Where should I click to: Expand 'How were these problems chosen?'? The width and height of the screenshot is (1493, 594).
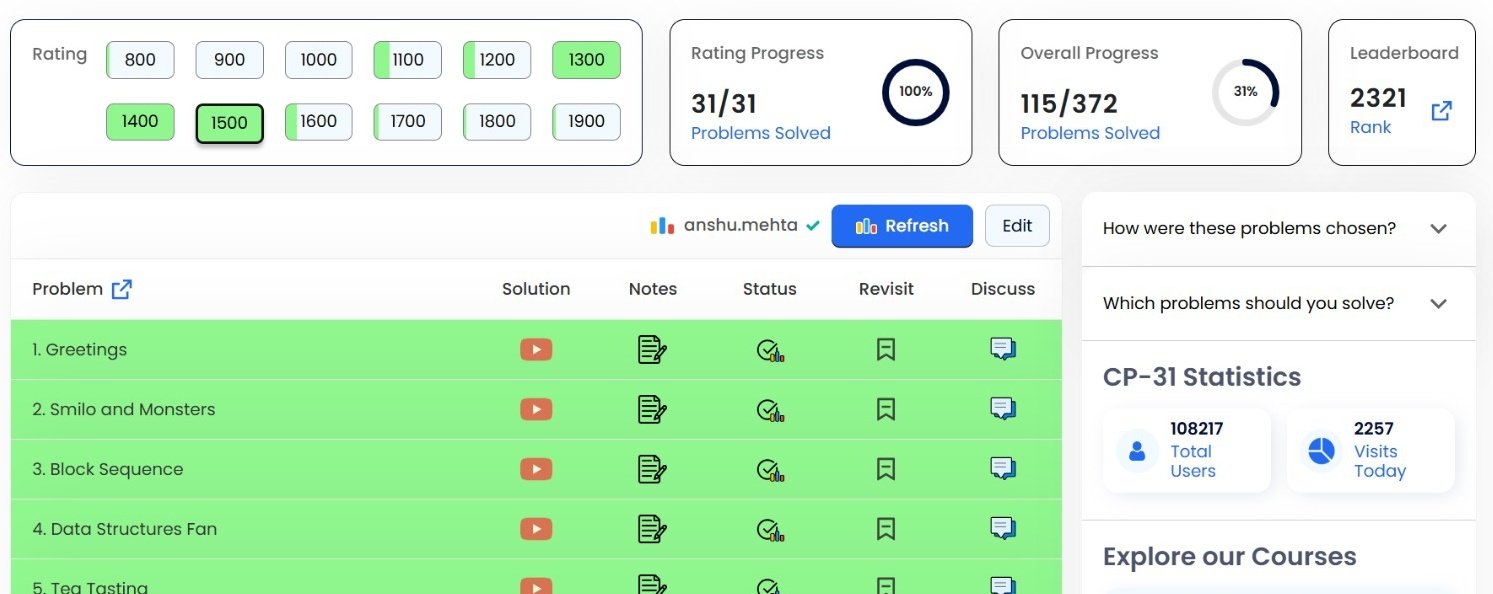click(1279, 228)
